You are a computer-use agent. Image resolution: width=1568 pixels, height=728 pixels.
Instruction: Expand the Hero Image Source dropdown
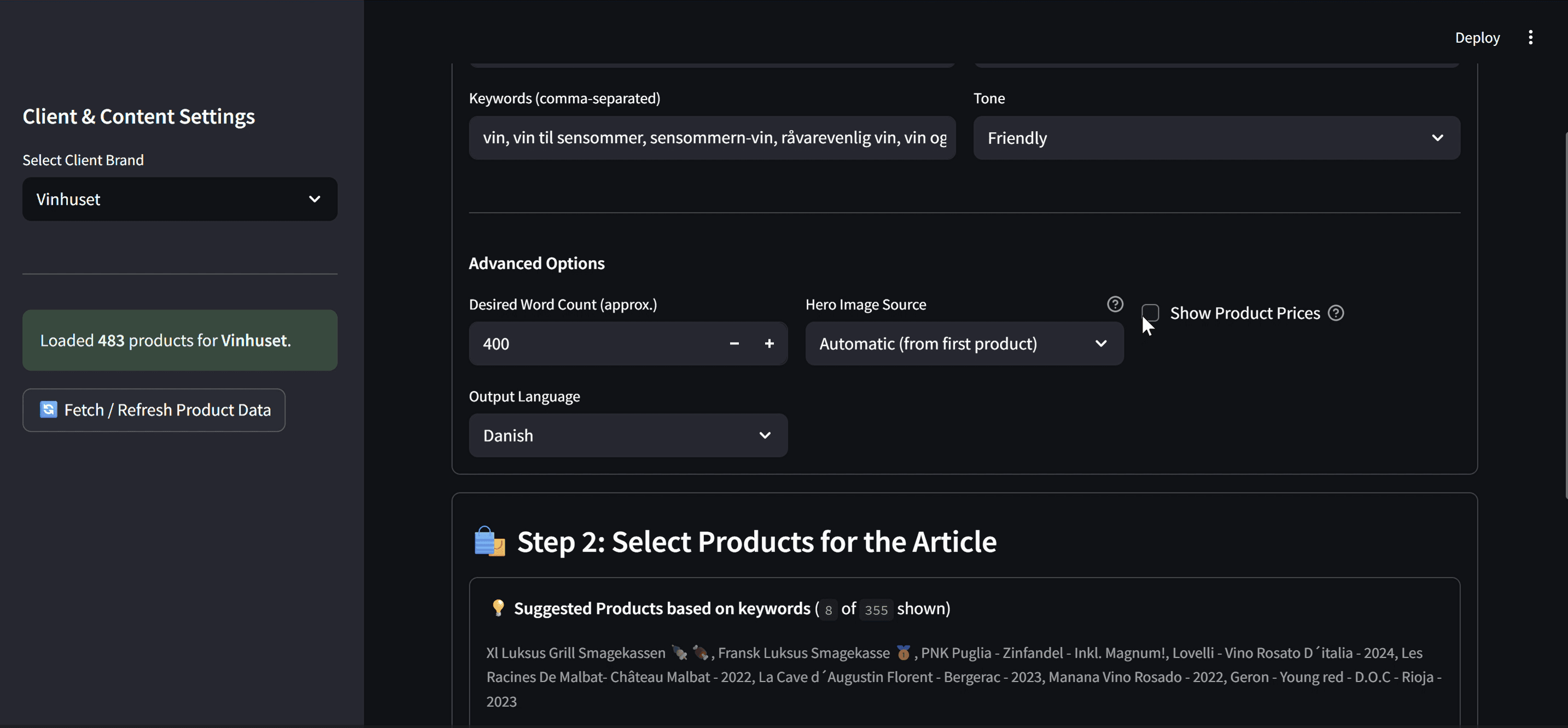[964, 344]
